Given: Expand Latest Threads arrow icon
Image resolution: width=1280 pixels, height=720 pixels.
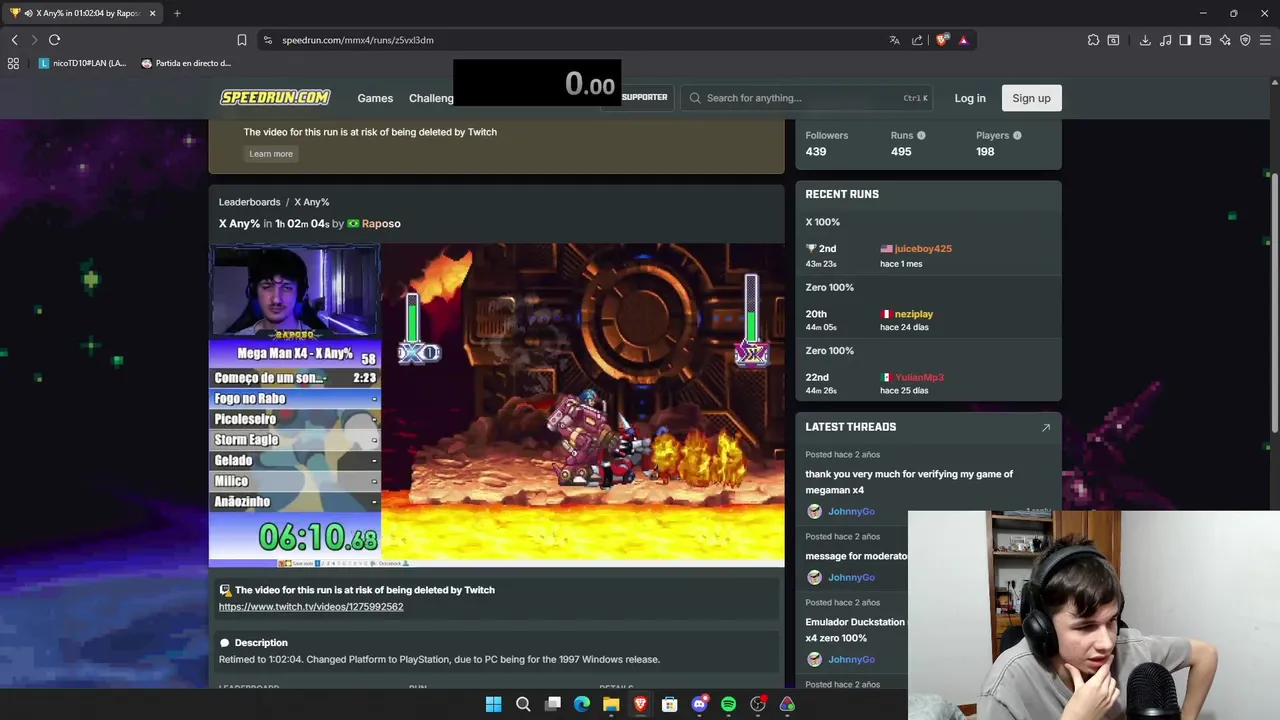Looking at the screenshot, I should coord(1046,427).
